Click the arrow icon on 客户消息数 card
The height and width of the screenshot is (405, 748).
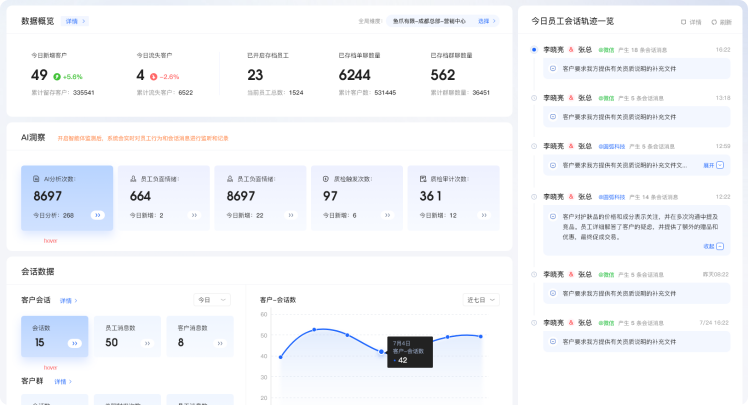(218, 343)
